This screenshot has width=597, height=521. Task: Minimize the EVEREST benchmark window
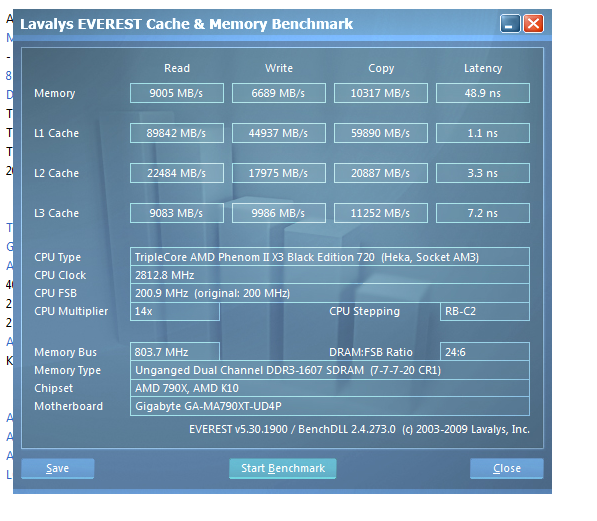click(510, 24)
